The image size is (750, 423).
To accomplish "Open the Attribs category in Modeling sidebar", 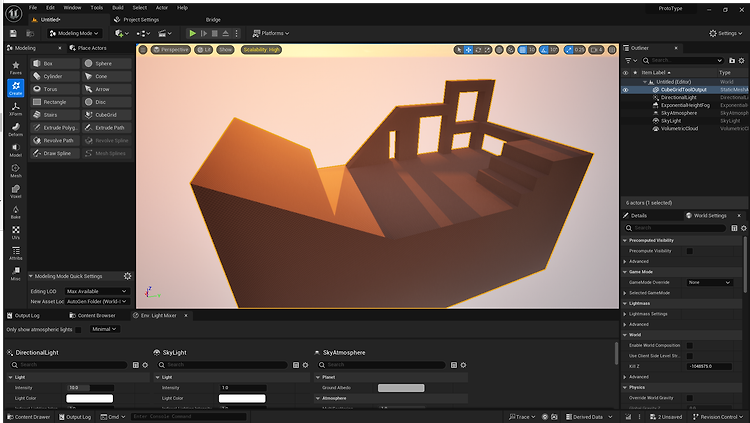I will 16,253.
